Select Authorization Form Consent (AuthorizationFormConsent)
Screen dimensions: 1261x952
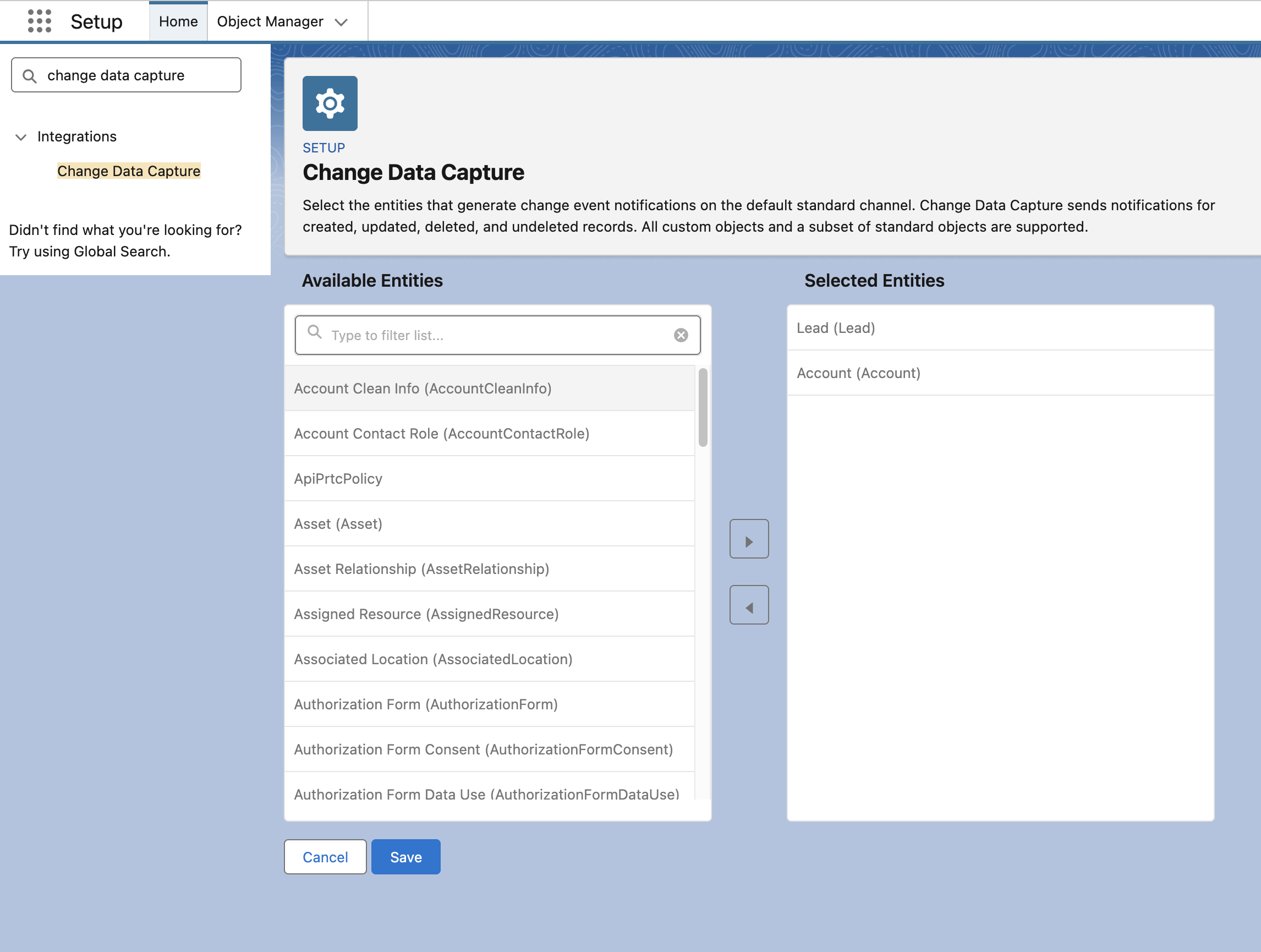490,748
